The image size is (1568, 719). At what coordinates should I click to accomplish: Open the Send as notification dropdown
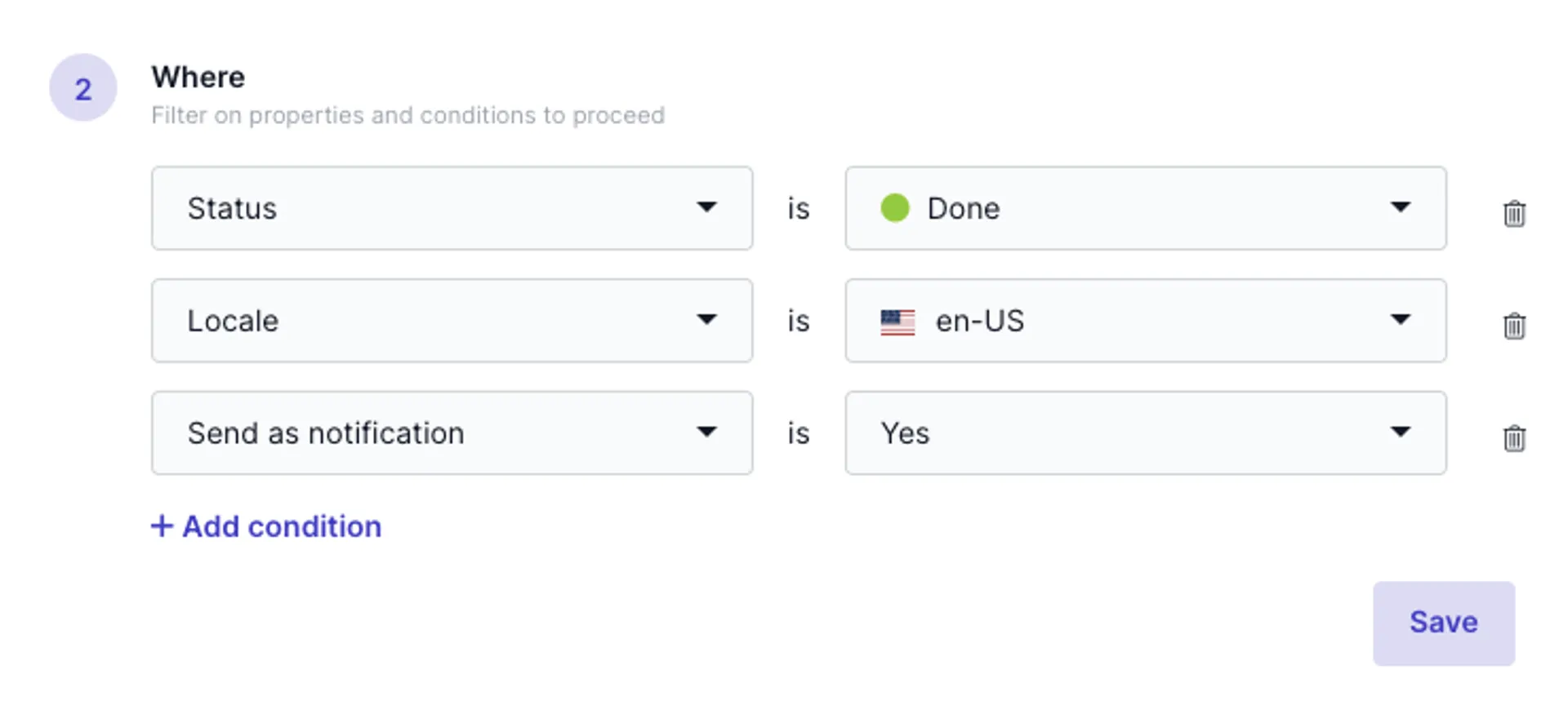tap(452, 433)
